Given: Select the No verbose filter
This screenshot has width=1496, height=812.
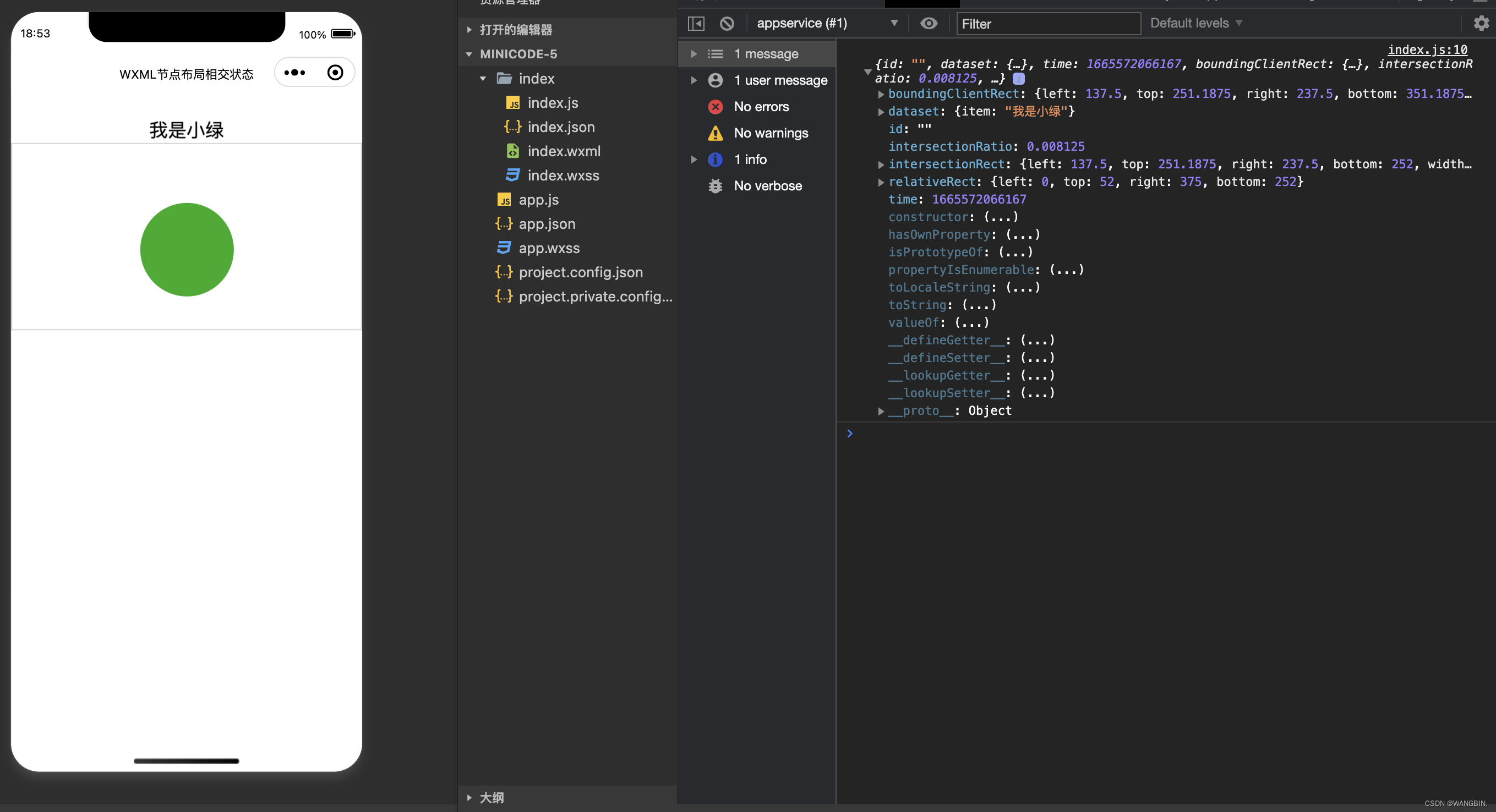Looking at the screenshot, I should tap(768, 186).
